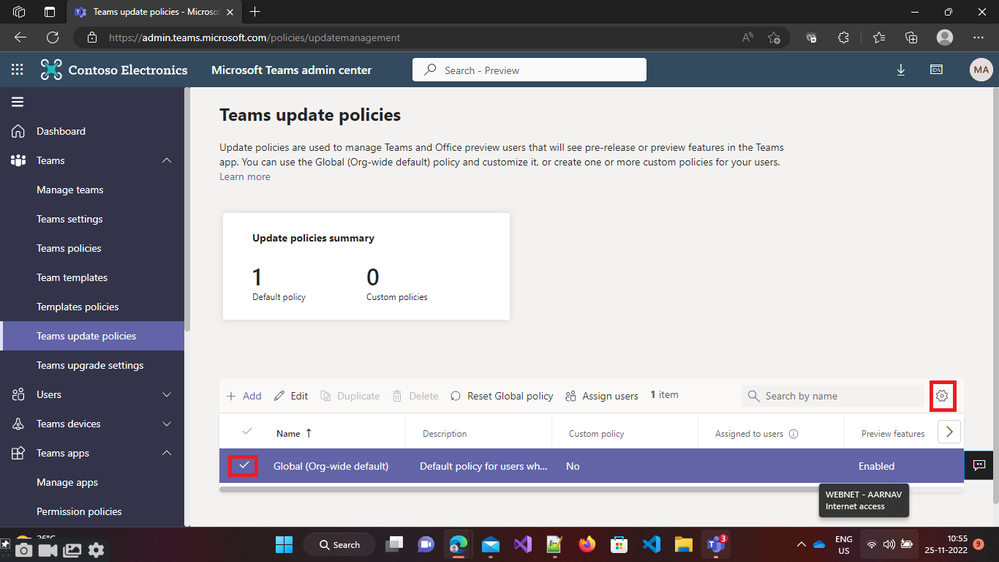The image size is (999, 562).
Task: Click the browser back arrow
Action: tap(20, 38)
